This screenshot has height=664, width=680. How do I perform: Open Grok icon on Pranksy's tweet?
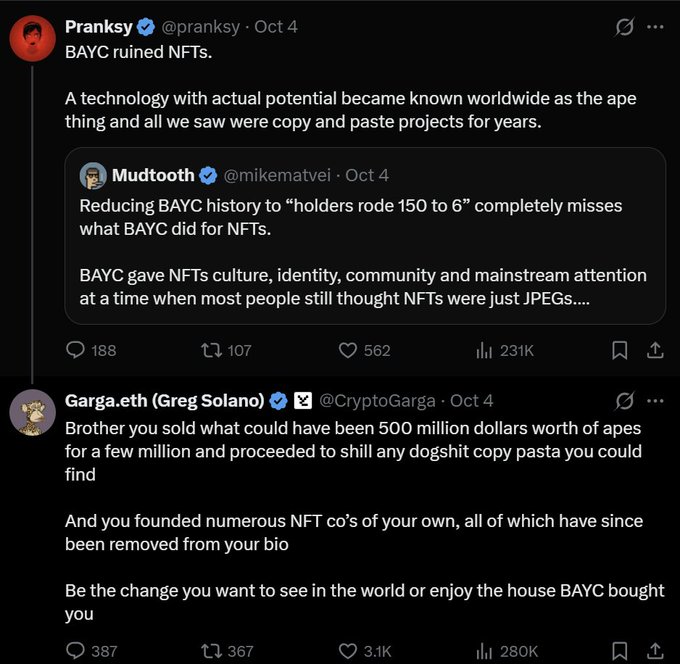point(625,27)
